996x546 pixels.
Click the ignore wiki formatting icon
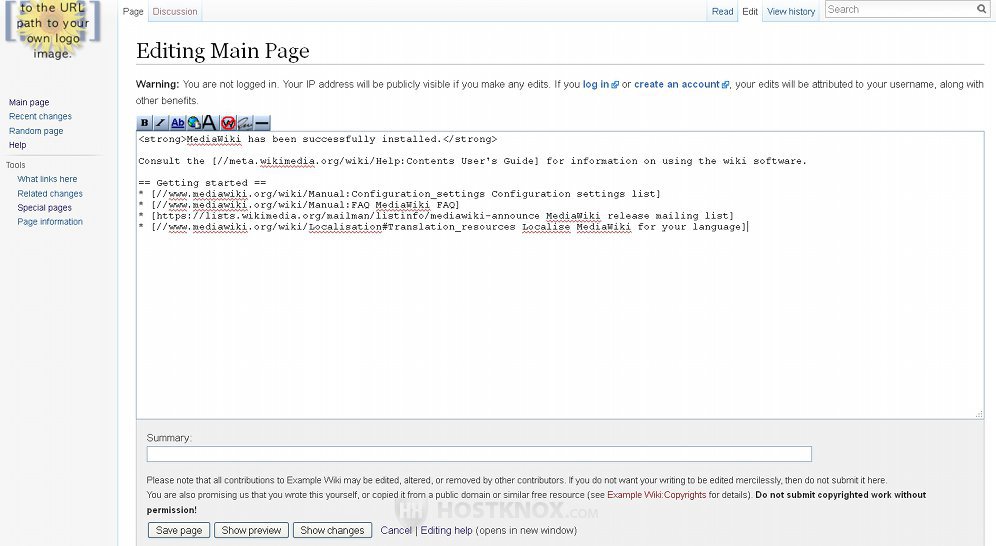[x=228, y=123]
